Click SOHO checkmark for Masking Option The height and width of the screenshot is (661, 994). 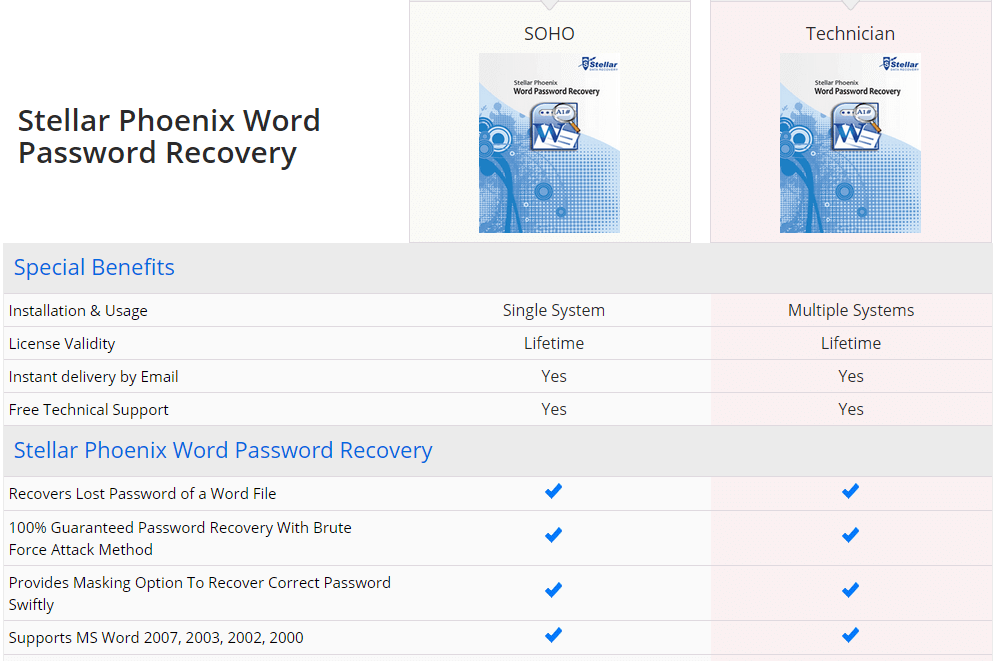click(x=553, y=590)
